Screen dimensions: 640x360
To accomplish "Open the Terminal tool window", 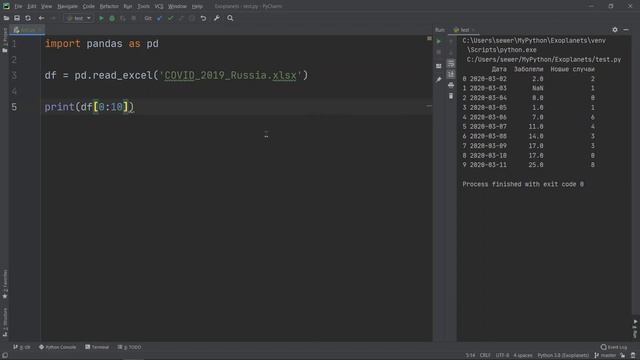I will pos(97,347).
